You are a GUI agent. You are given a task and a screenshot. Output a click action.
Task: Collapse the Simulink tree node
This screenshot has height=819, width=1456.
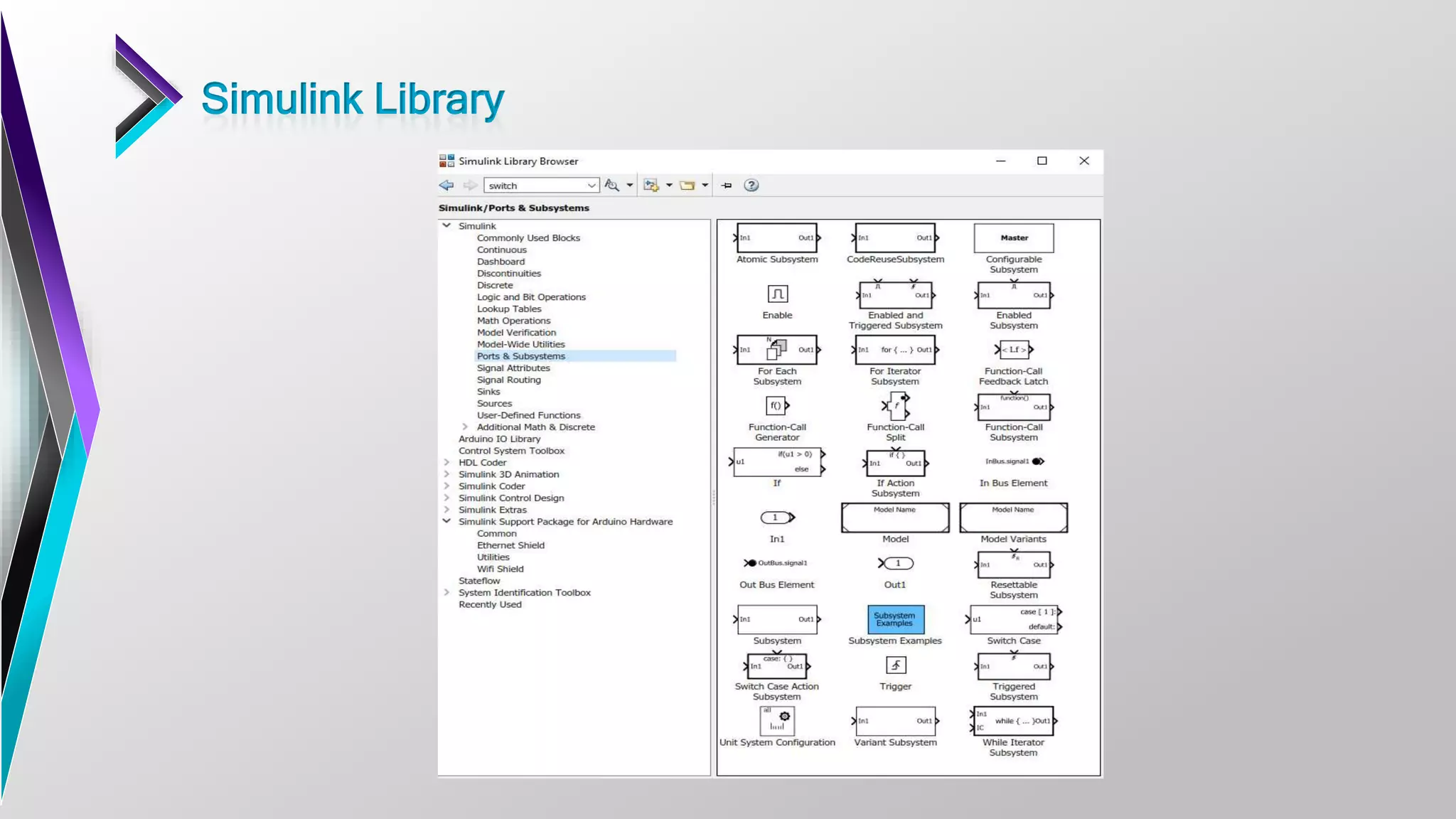coord(446,225)
